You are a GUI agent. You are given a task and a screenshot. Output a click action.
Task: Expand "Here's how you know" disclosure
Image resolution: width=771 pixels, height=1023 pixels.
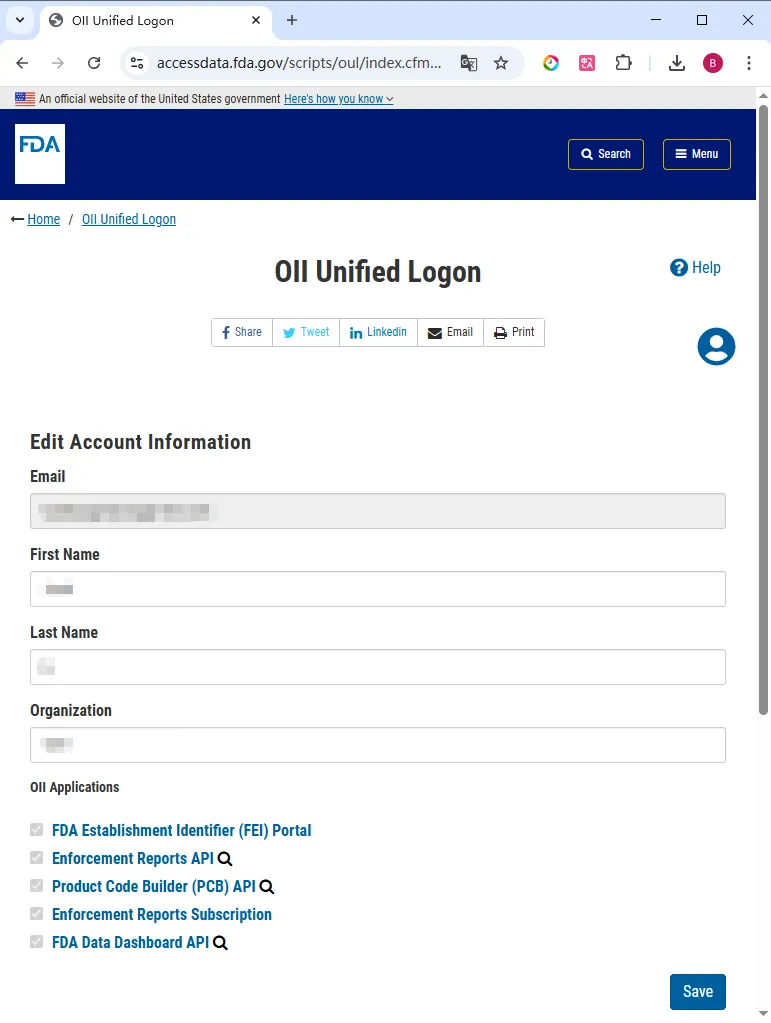[x=338, y=99]
